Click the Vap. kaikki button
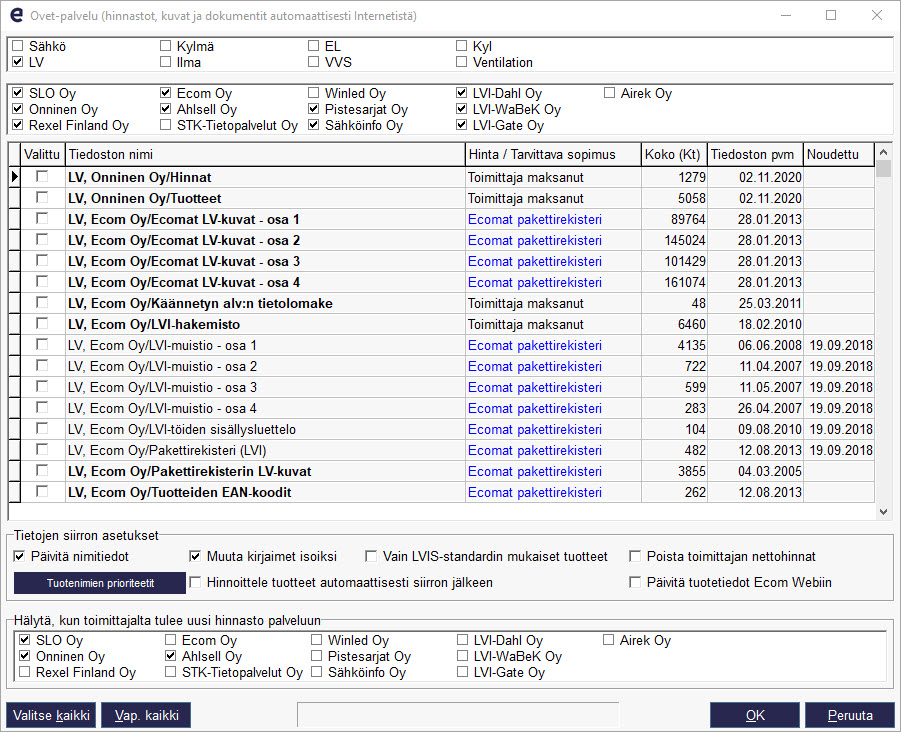 pyautogui.click(x=147, y=715)
